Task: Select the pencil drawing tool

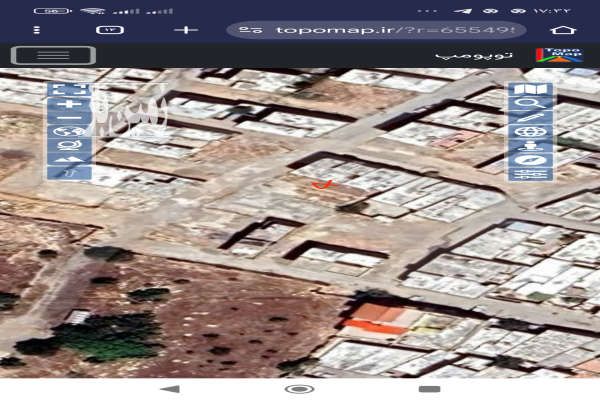Action: [x=530, y=118]
